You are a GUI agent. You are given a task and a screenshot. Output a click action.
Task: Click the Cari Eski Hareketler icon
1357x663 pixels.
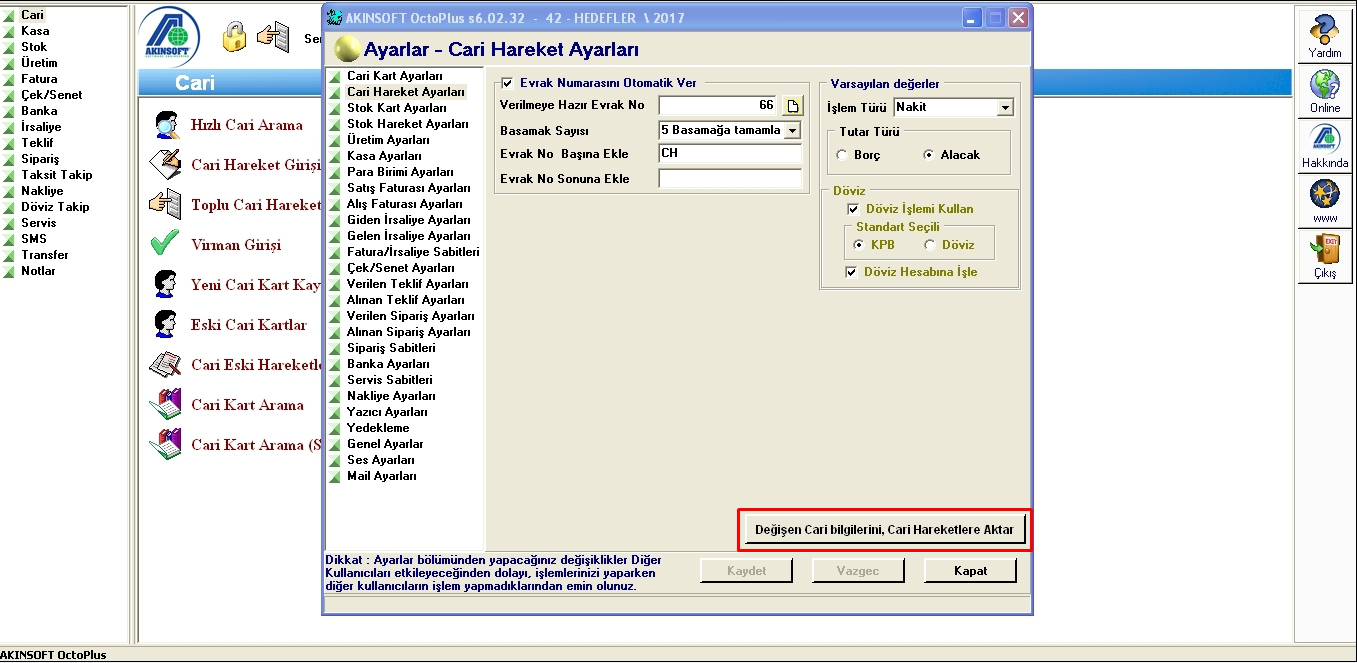click(x=165, y=364)
